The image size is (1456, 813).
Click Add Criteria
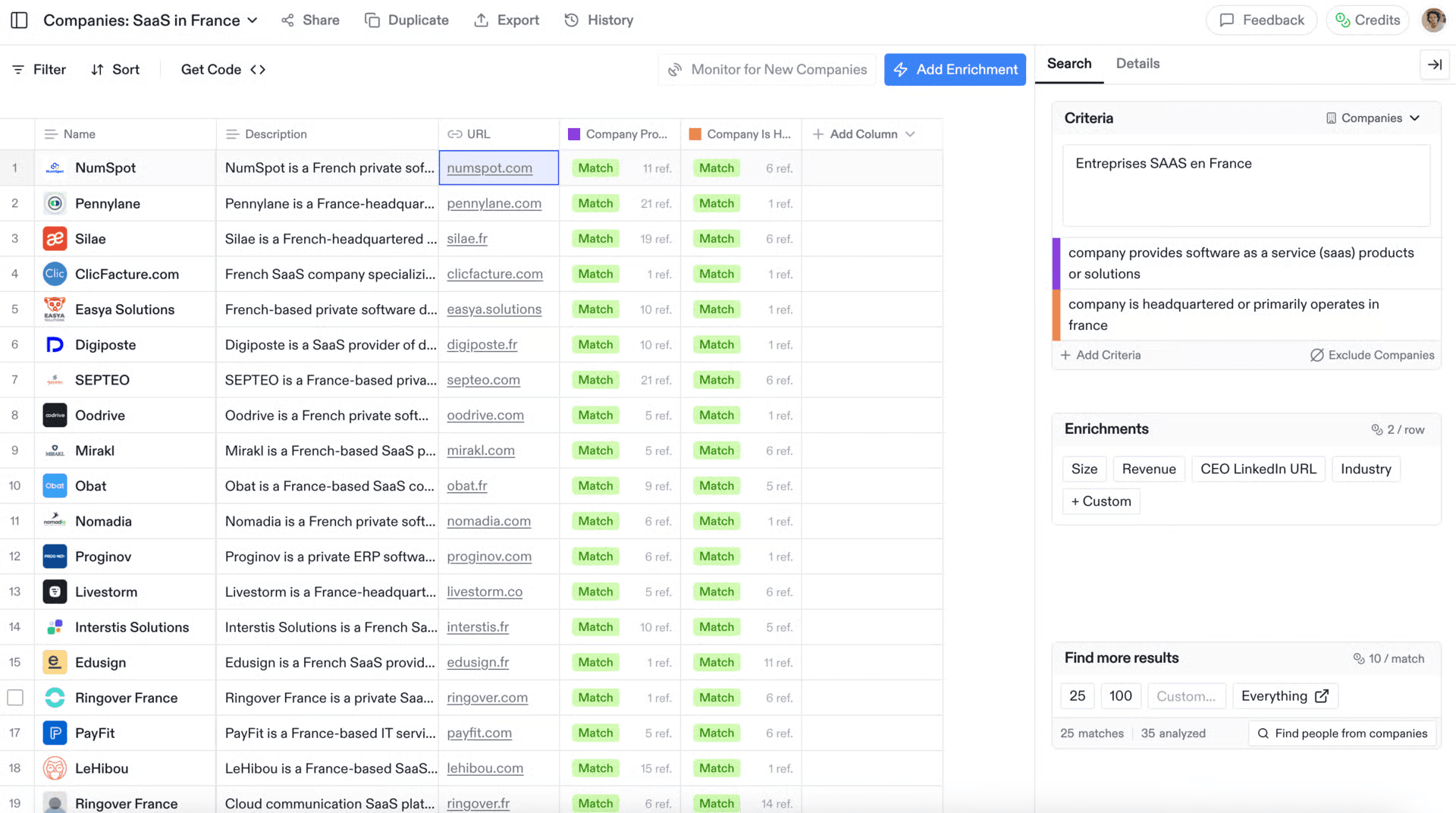(1100, 355)
